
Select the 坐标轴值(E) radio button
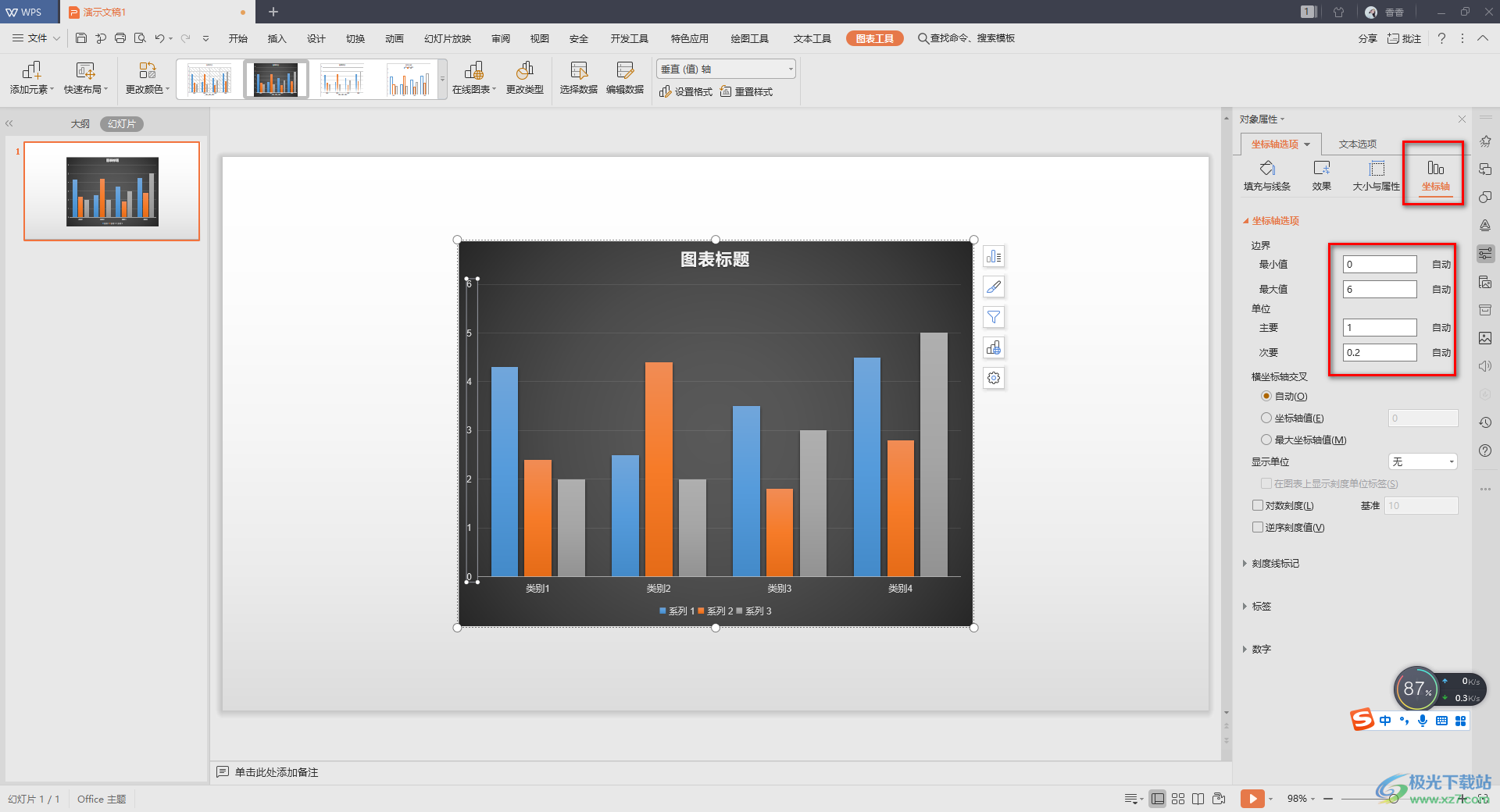[1266, 418]
